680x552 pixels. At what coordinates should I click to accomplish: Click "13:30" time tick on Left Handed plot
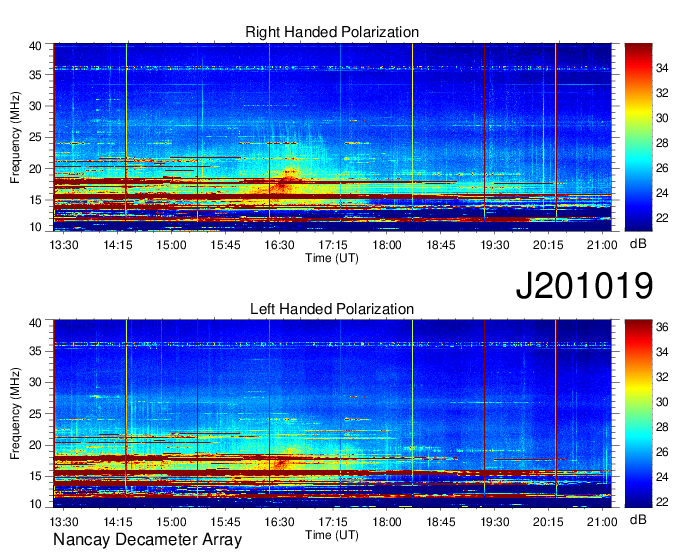coord(64,522)
